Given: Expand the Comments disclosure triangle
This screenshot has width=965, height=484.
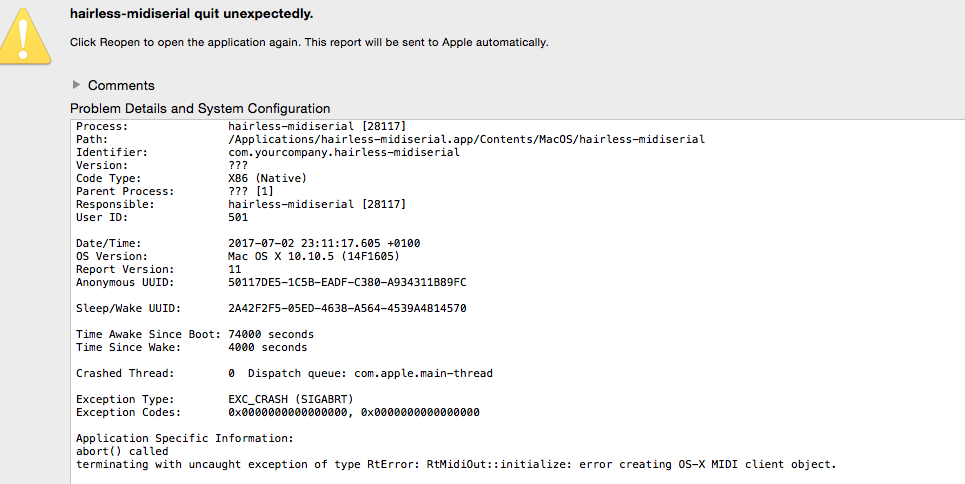Looking at the screenshot, I should pyautogui.click(x=76, y=85).
